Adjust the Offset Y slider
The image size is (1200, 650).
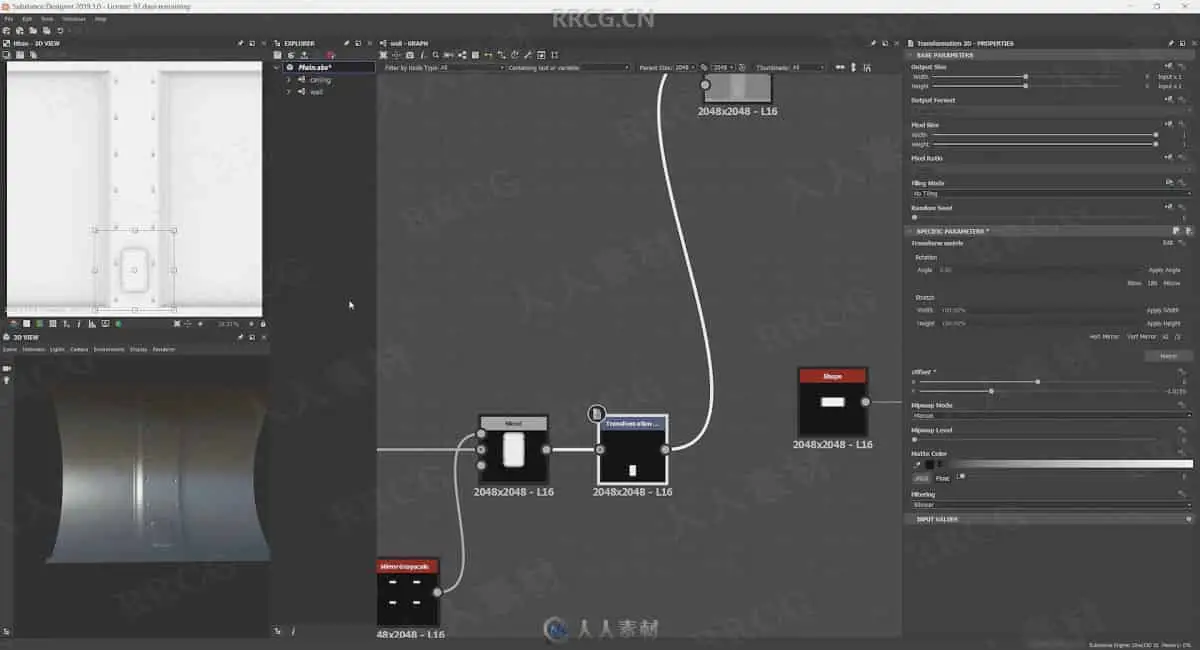pyautogui.click(x=991, y=391)
